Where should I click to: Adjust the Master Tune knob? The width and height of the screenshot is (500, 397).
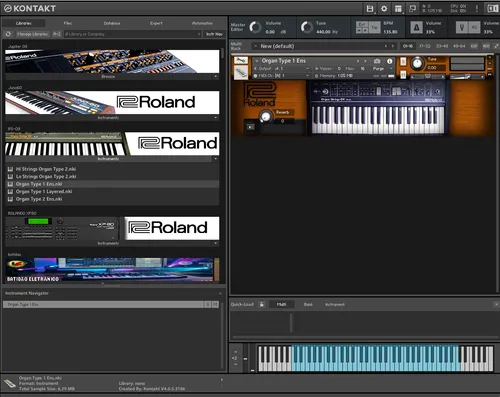[307, 27]
